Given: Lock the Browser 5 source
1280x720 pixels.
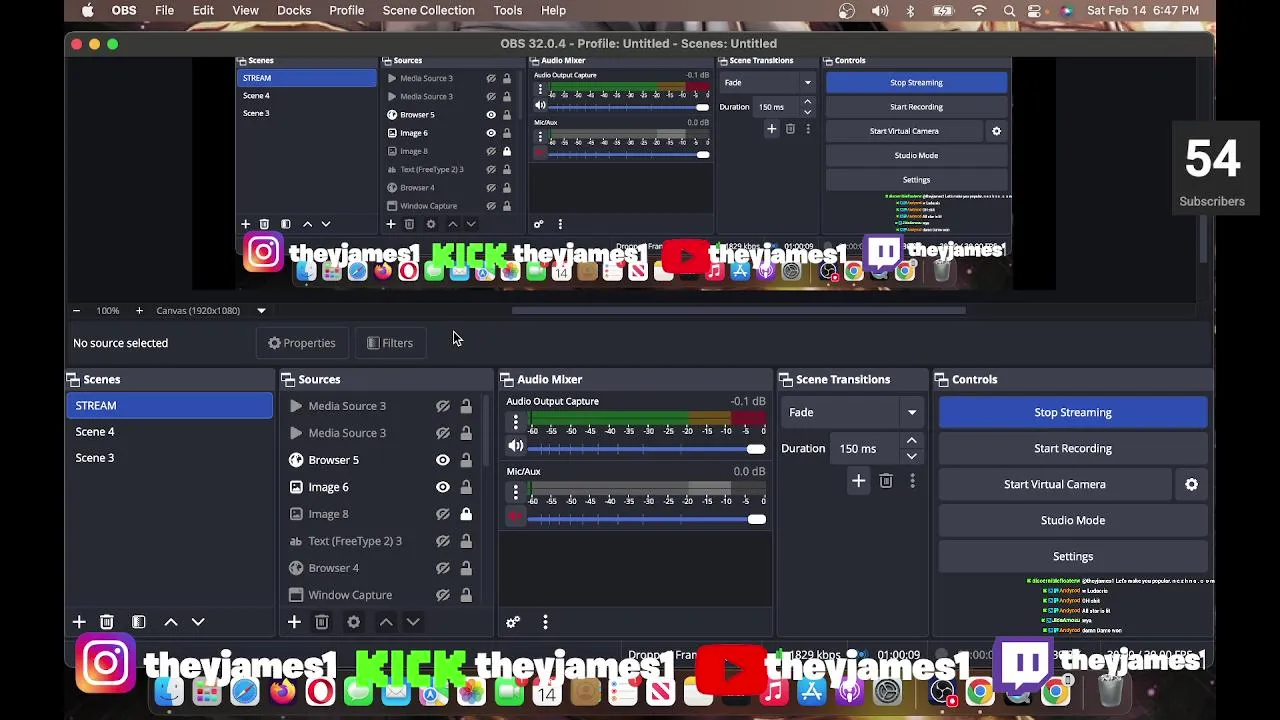Looking at the screenshot, I should (x=466, y=460).
